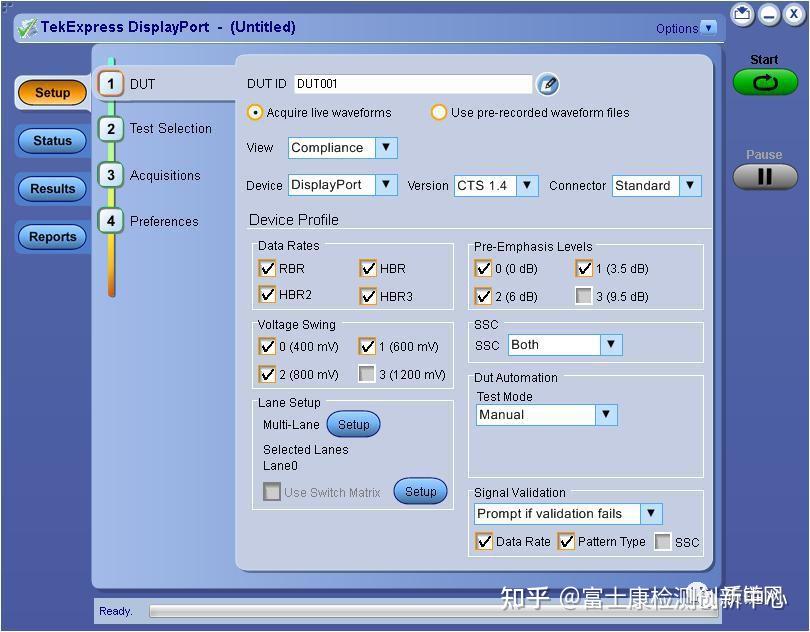Enable SSC signal validation checkbox
The width and height of the screenshot is (810, 632).
tap(663, 542)
